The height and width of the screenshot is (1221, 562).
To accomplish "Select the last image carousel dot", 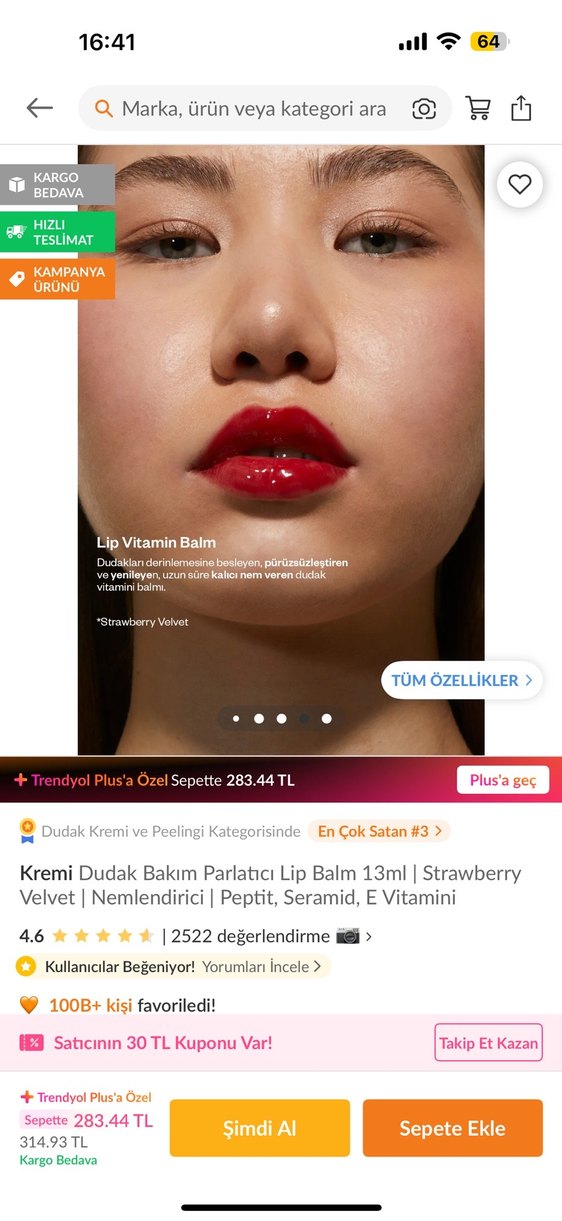I will [326, 718].
